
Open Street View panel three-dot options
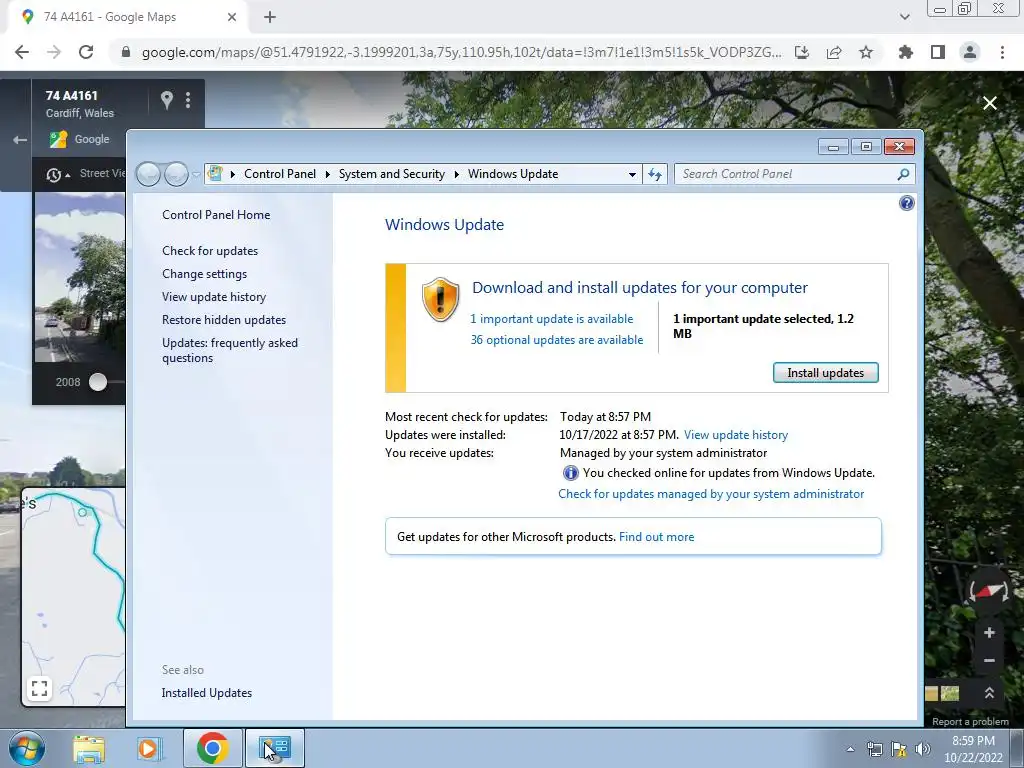(188, 100)
